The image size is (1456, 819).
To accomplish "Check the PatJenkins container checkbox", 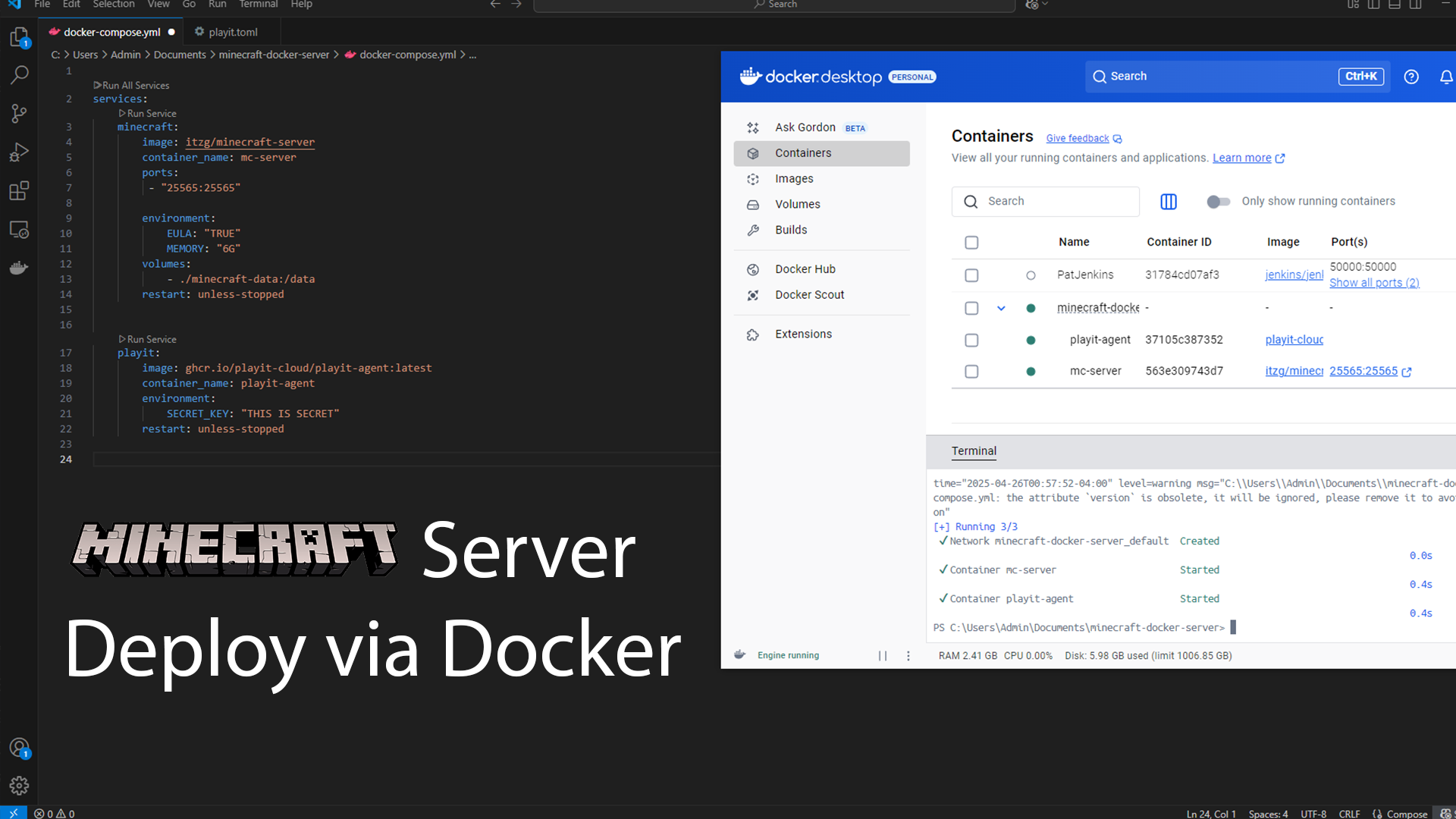I will 971,275.
